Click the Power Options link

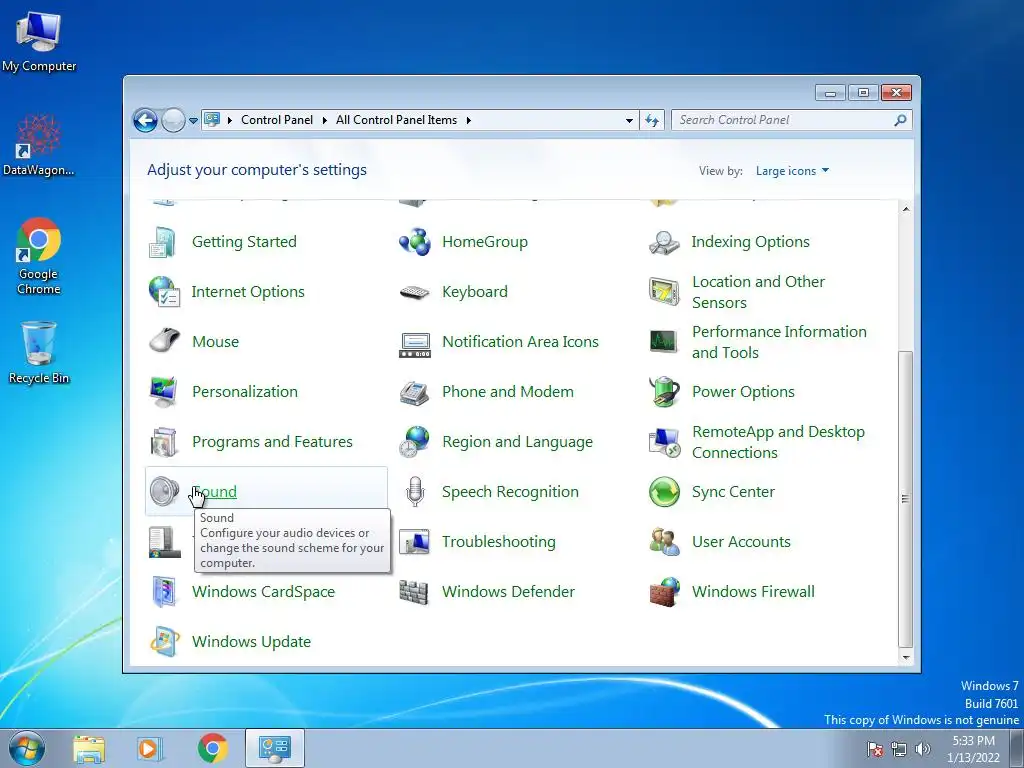pyautogui.click(x=743, y=392)
